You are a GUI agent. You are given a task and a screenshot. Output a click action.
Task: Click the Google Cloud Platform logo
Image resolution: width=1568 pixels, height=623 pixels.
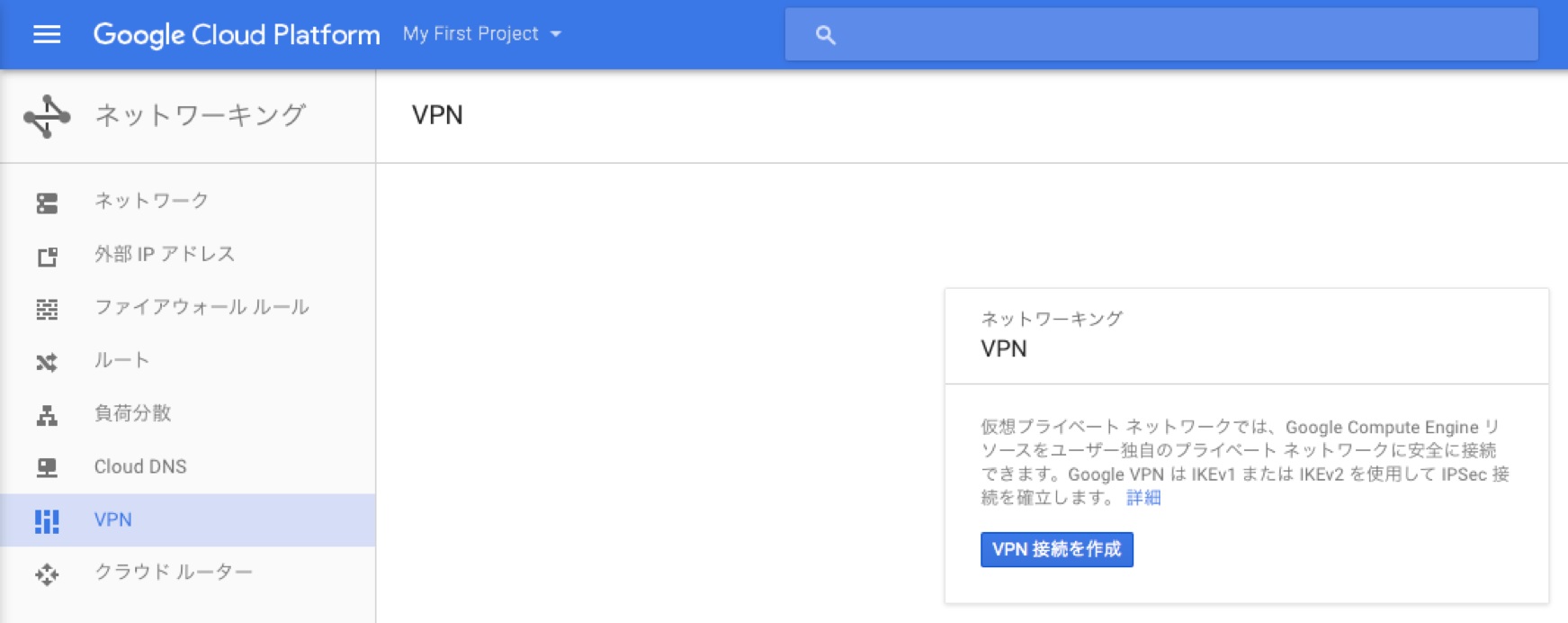236,34
